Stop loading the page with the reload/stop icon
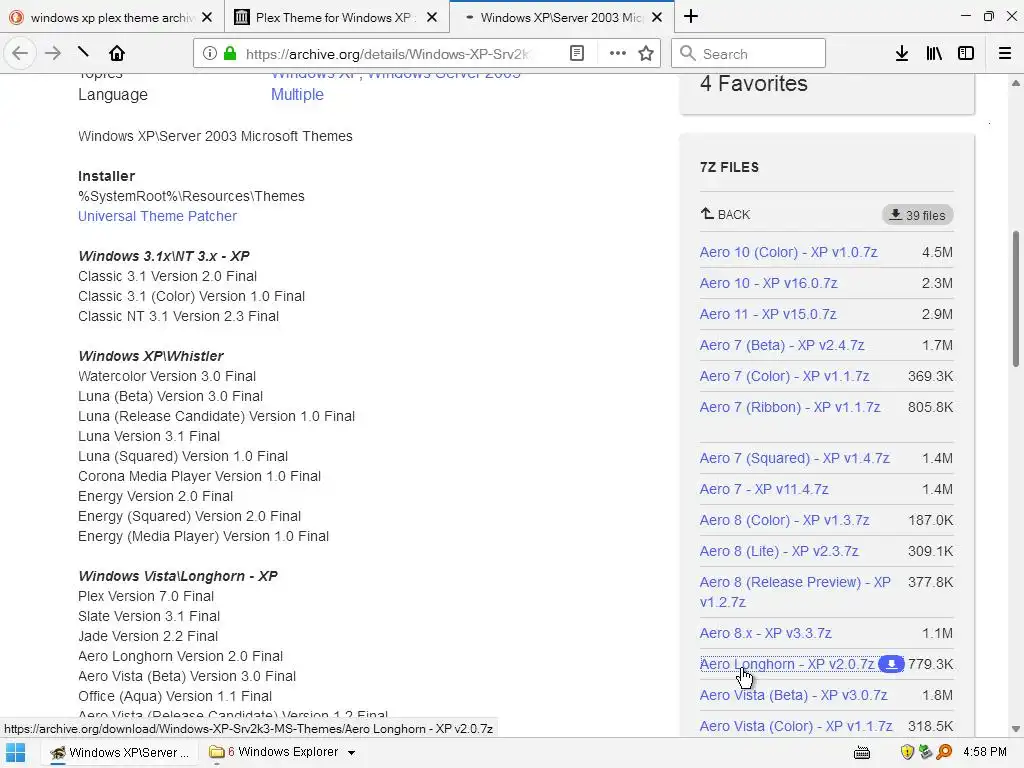 84,52
